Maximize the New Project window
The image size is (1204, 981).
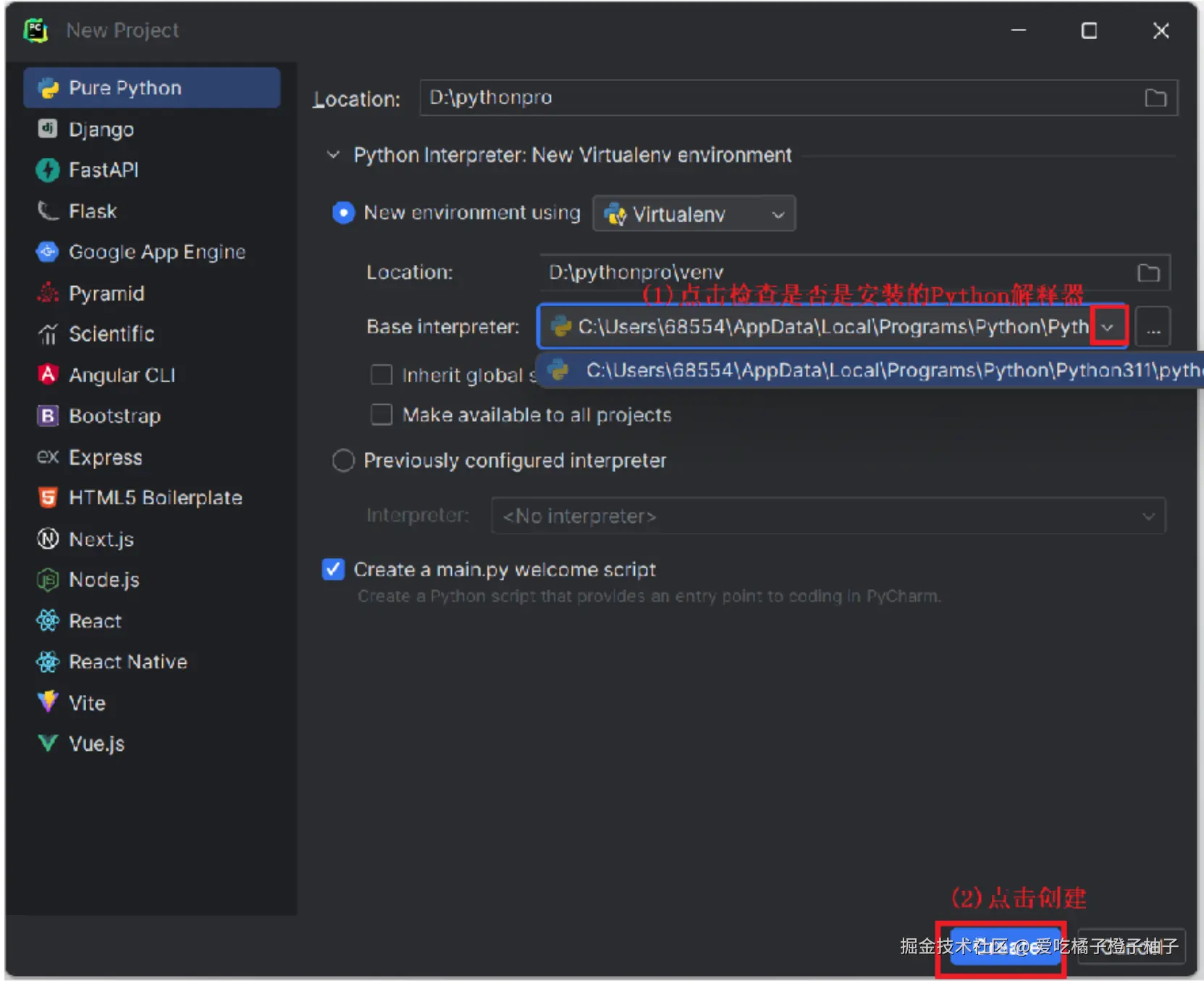(1089, 30)
